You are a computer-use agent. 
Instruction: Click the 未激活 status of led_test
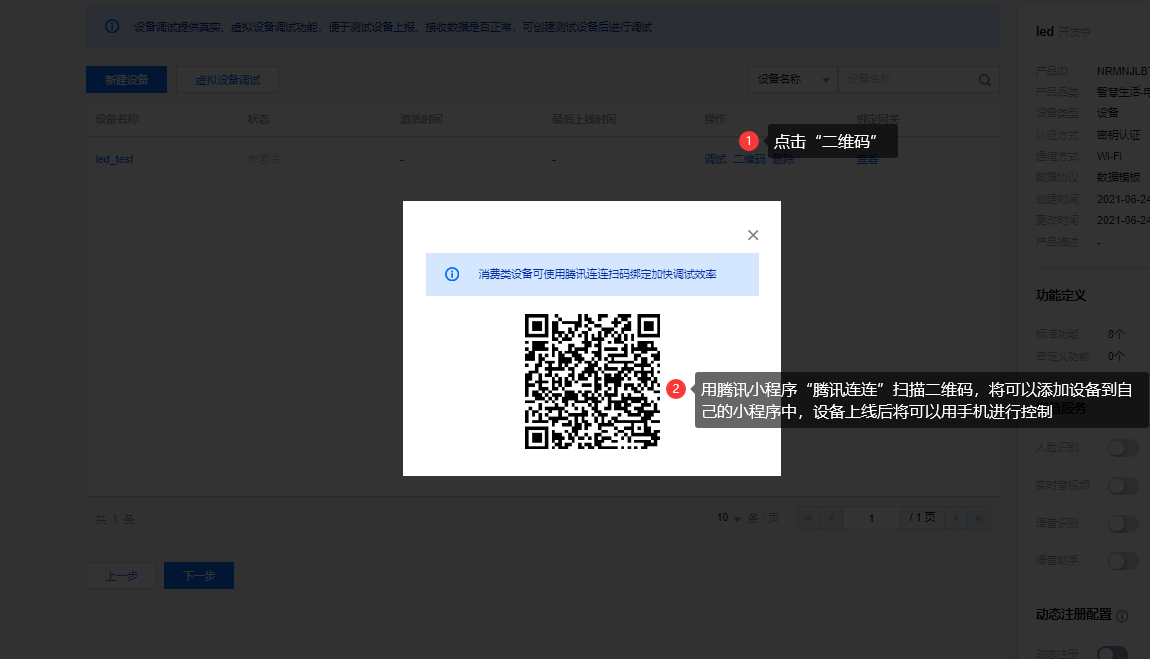tap(263, 159)
